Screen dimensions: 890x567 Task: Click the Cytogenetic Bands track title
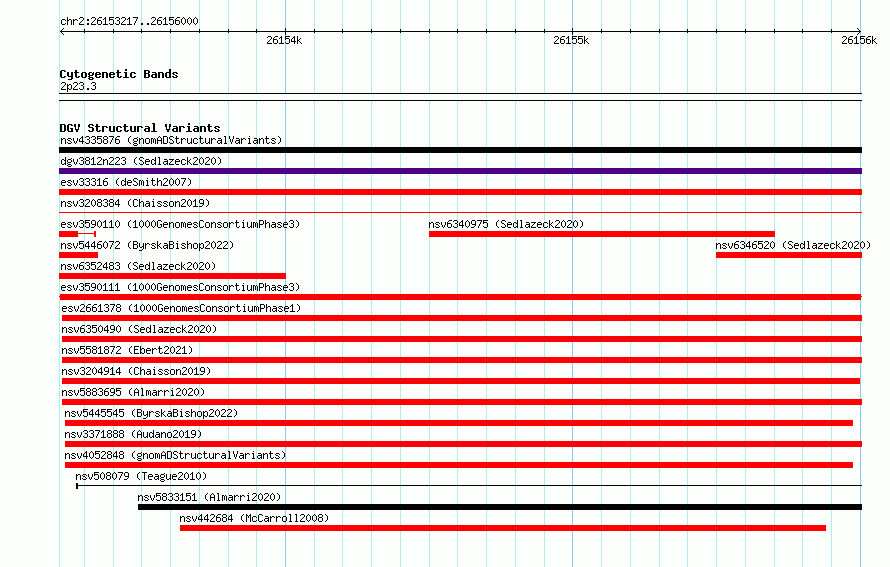click(x=119, y=74)
